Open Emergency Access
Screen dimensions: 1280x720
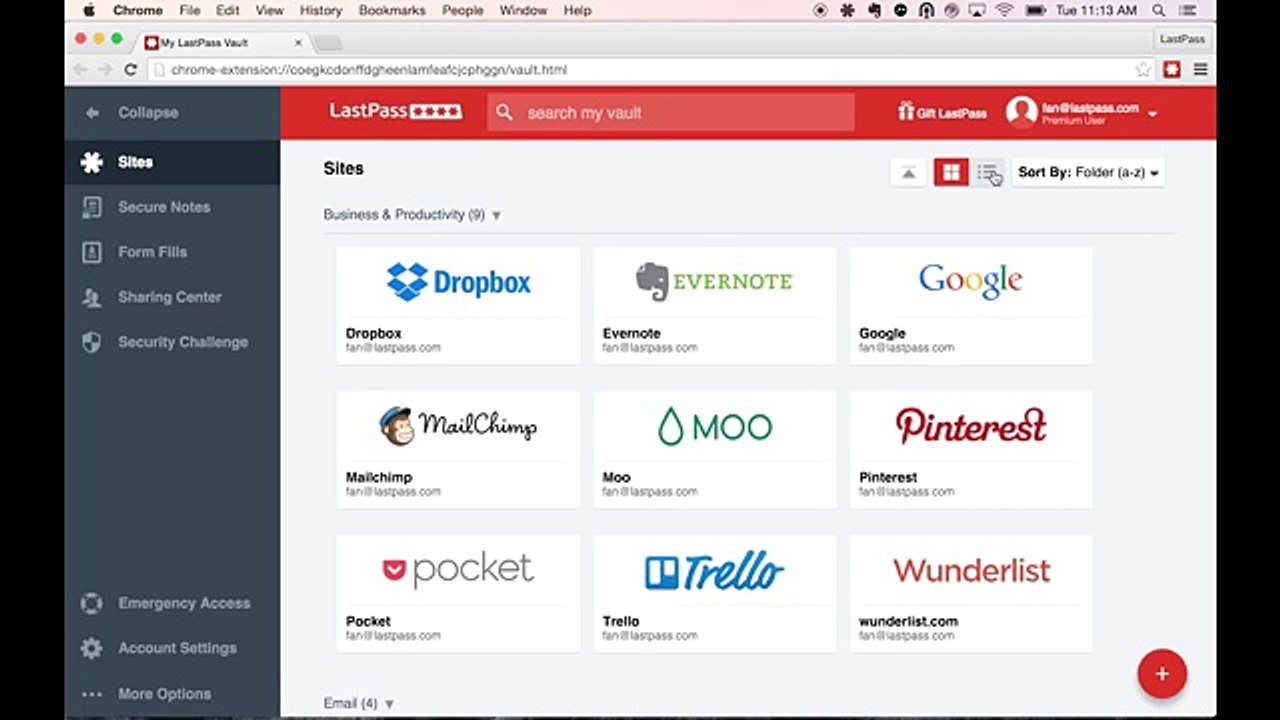[172, 603]
